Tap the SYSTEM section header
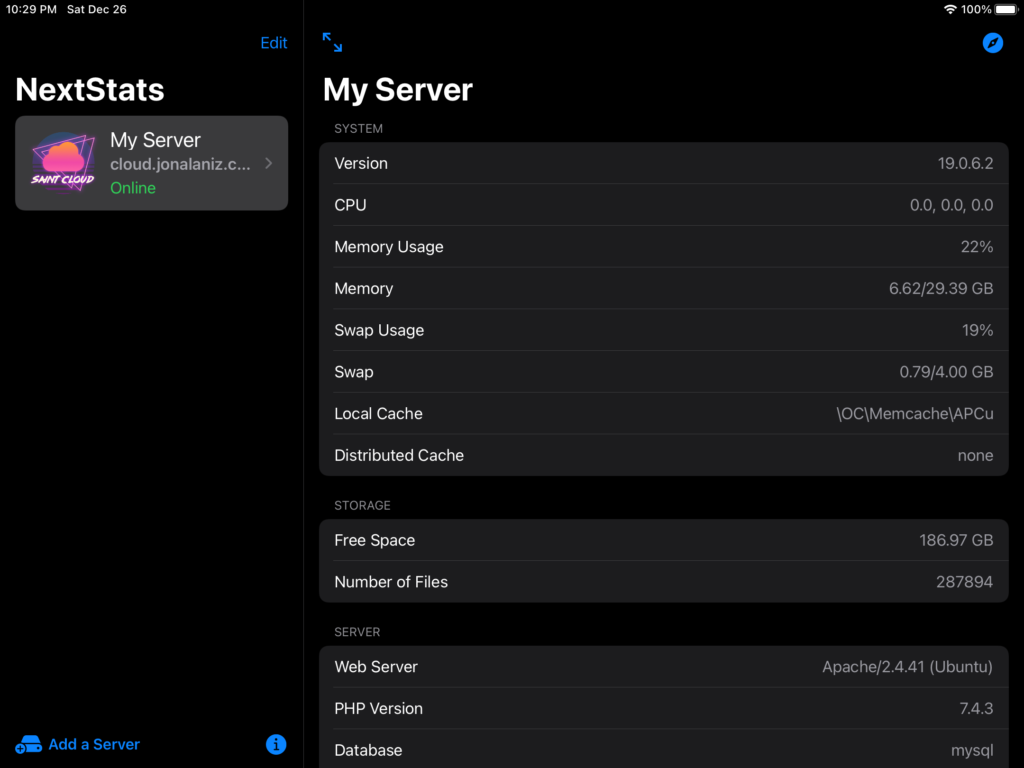Viewport: 1024px width, 768px height. pos(359,129)
